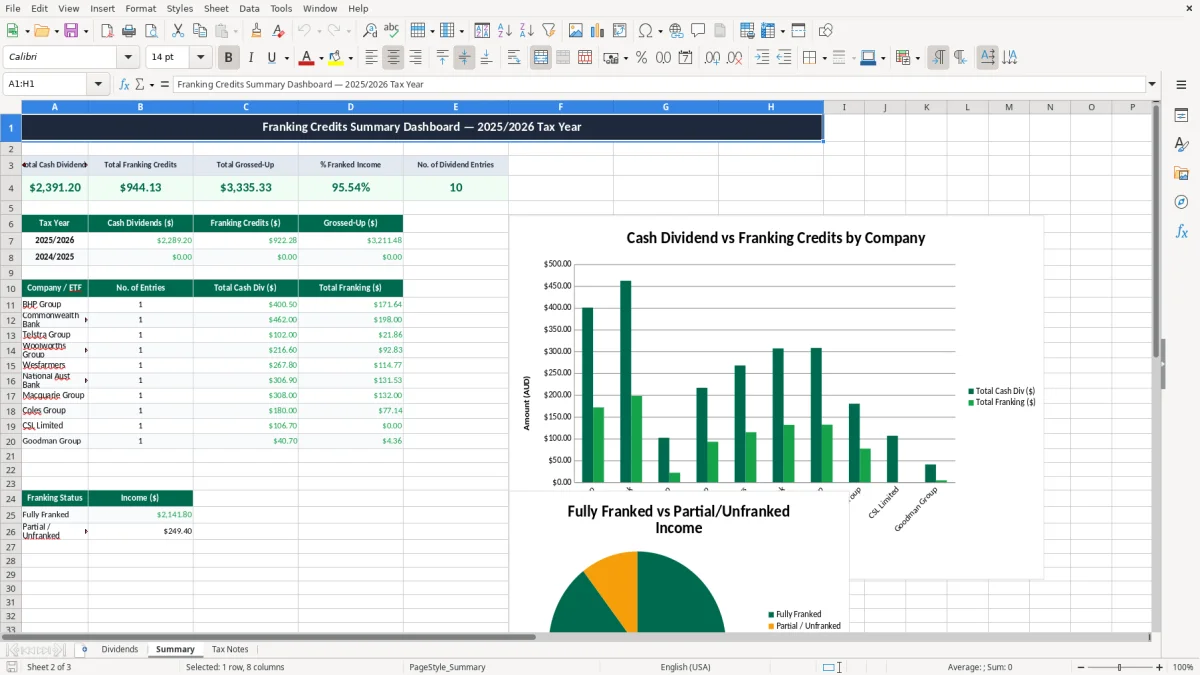
Task: Toggle Center Vertically alignment
Action: (x=464, y=58)
